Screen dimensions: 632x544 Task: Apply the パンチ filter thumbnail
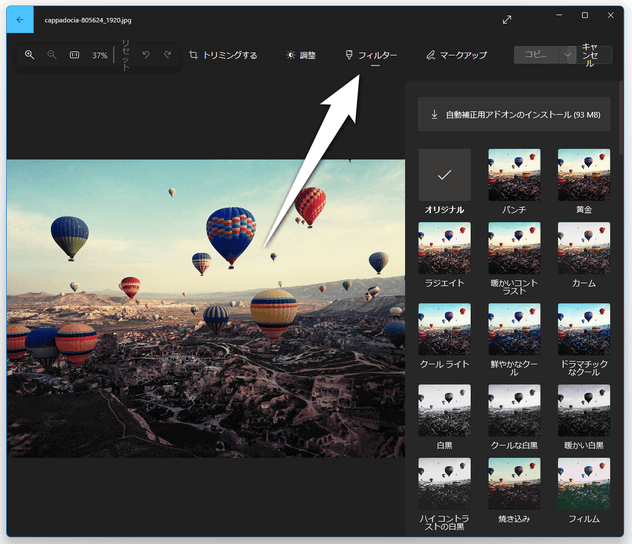point(514,175)
